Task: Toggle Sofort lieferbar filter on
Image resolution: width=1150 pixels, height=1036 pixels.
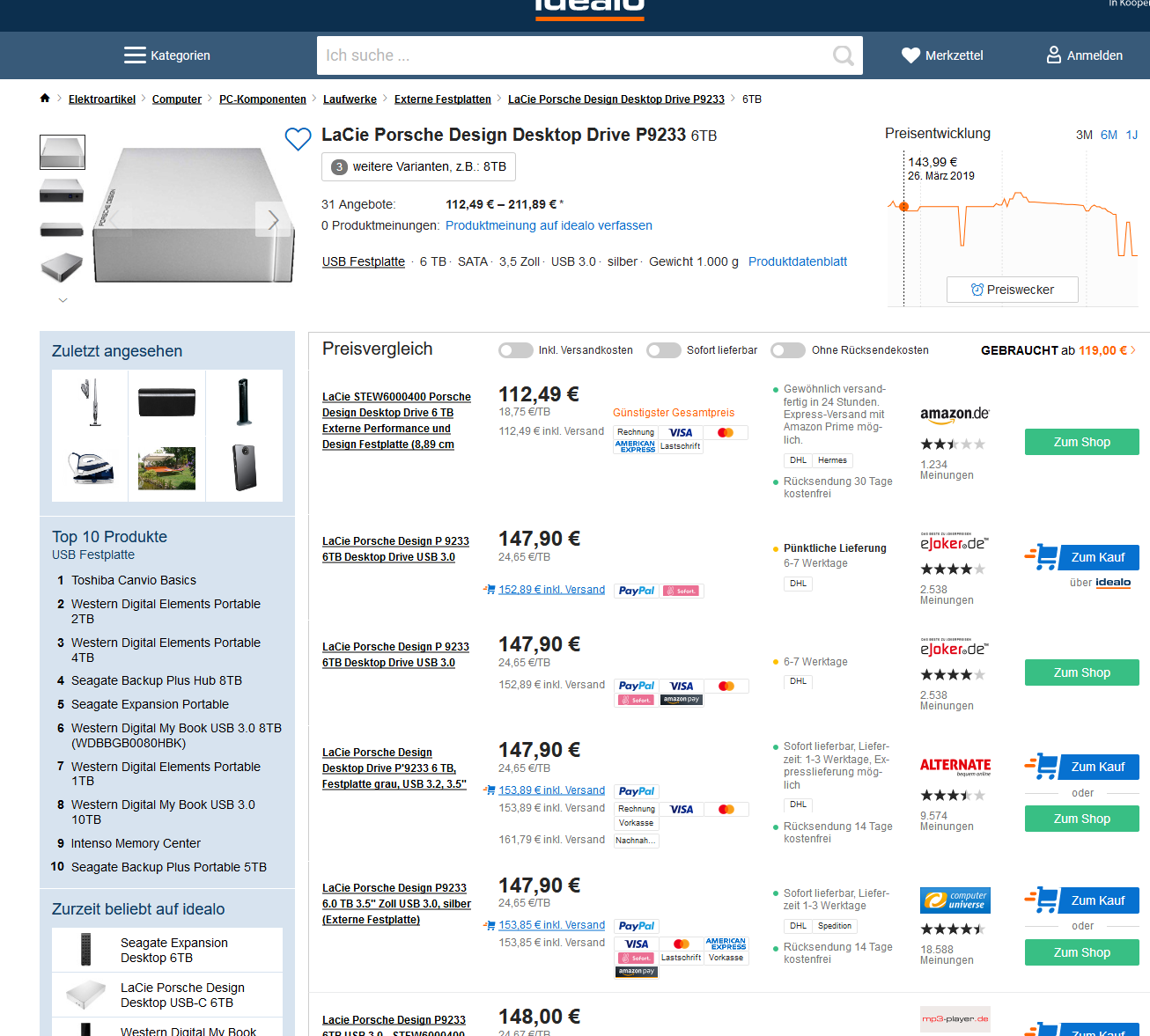Action: (664, 350)
